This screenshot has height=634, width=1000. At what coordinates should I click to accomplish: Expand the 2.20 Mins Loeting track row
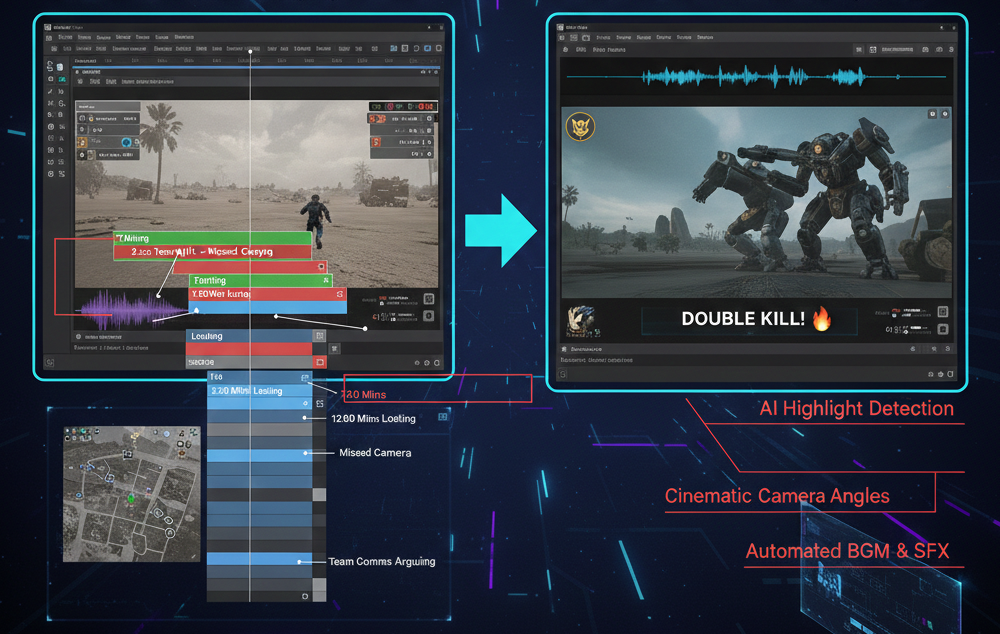pos(258,391)
